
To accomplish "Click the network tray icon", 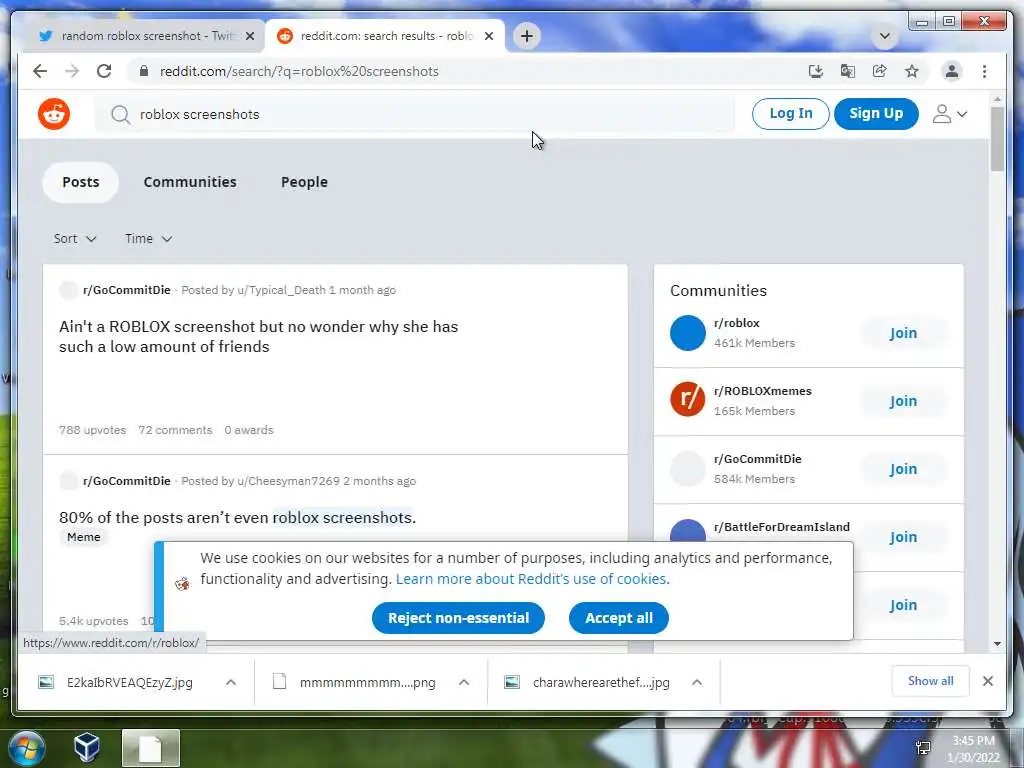I will 923,748.
